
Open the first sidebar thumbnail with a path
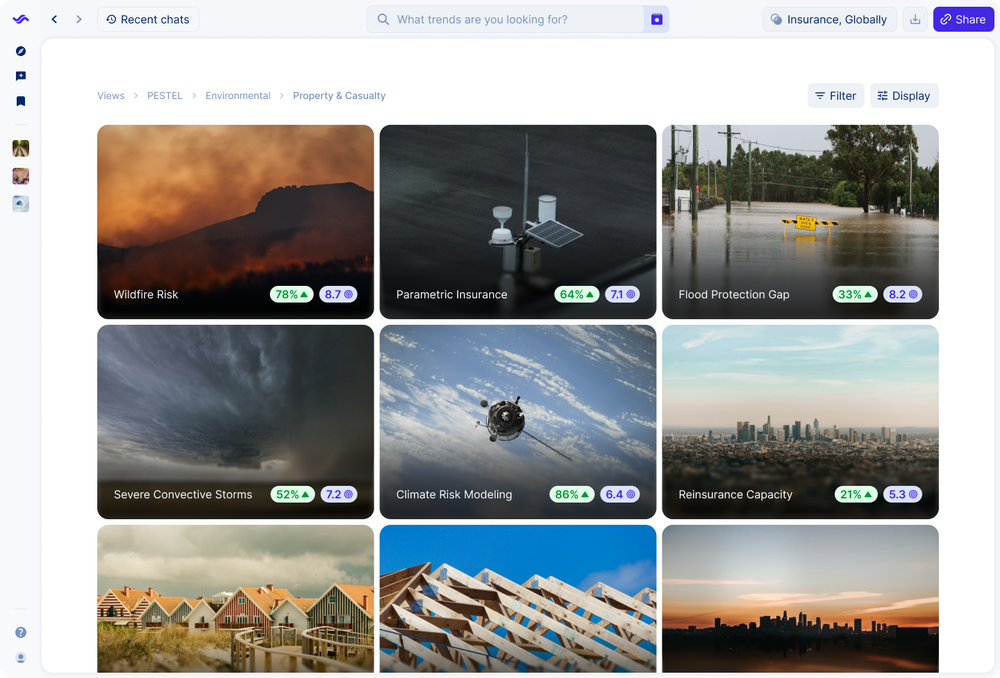pos(20,148)
